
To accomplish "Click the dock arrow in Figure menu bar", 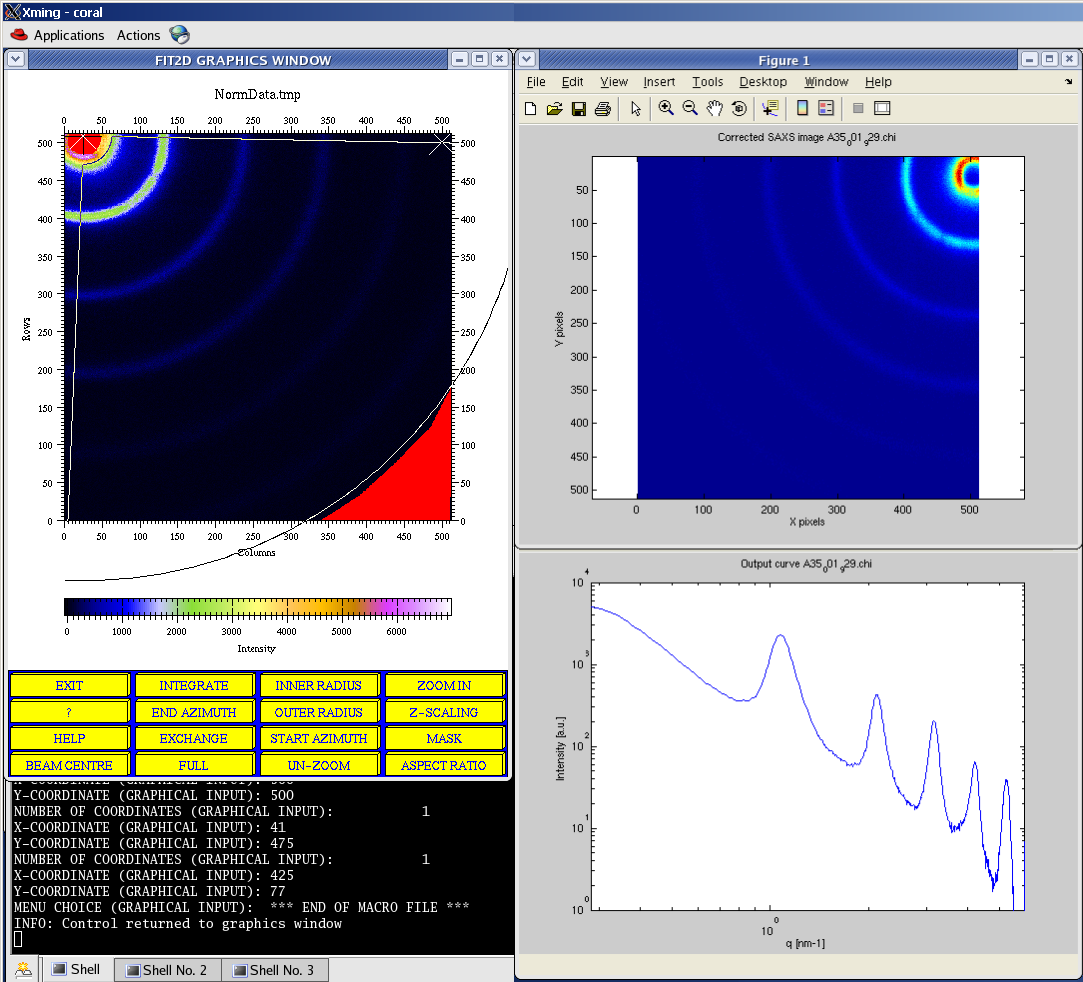I will pyautogui.click(x=1068, y=82).
